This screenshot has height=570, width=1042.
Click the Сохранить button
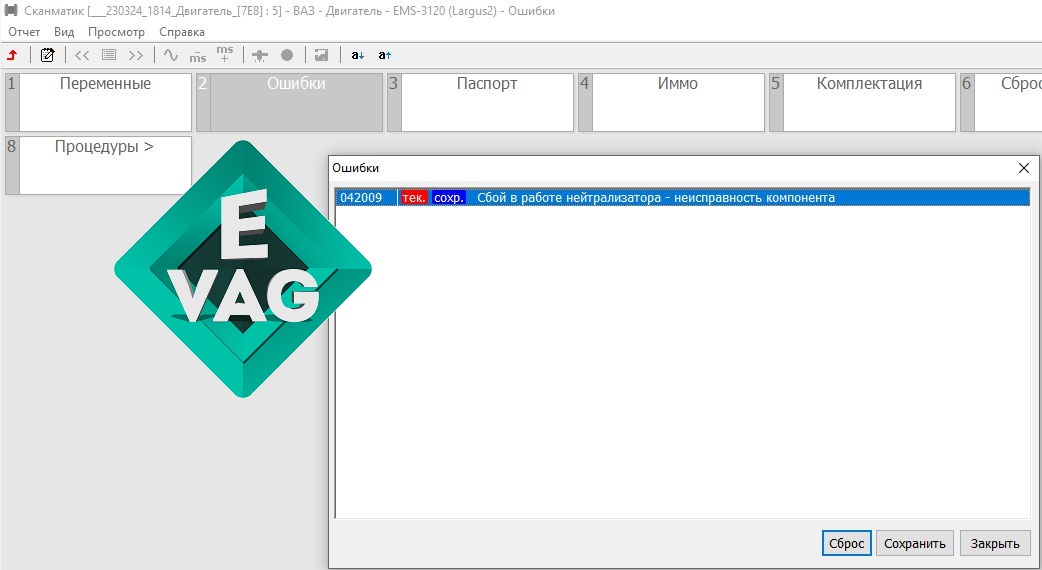pyautogui.click(x=914, y=543)
